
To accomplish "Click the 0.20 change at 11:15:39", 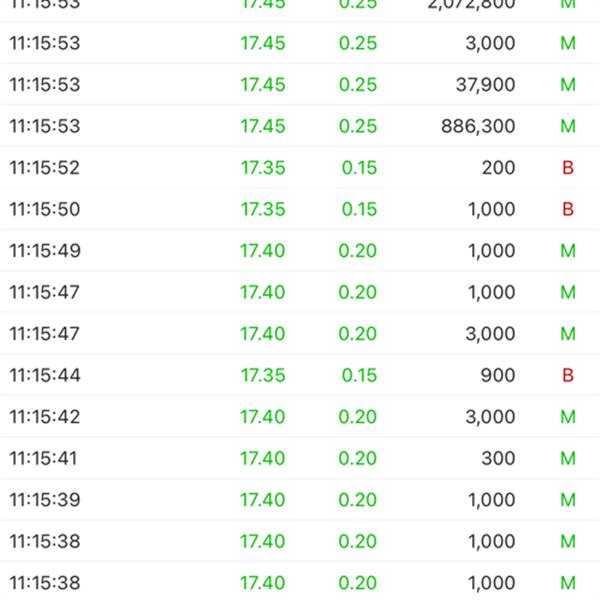I will point(357,500).
